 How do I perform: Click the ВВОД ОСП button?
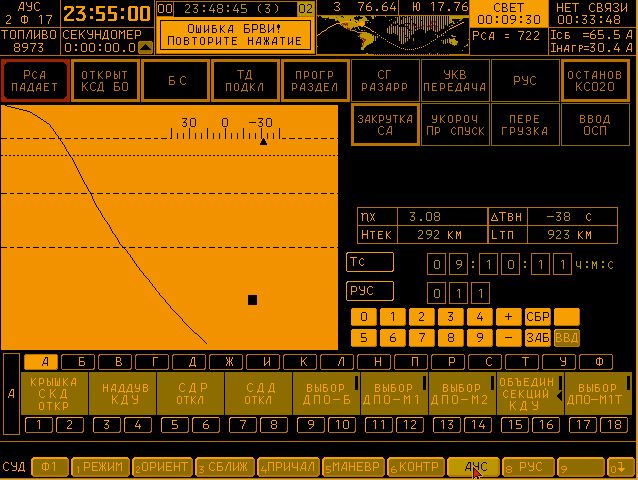click(x=595, y=124)
